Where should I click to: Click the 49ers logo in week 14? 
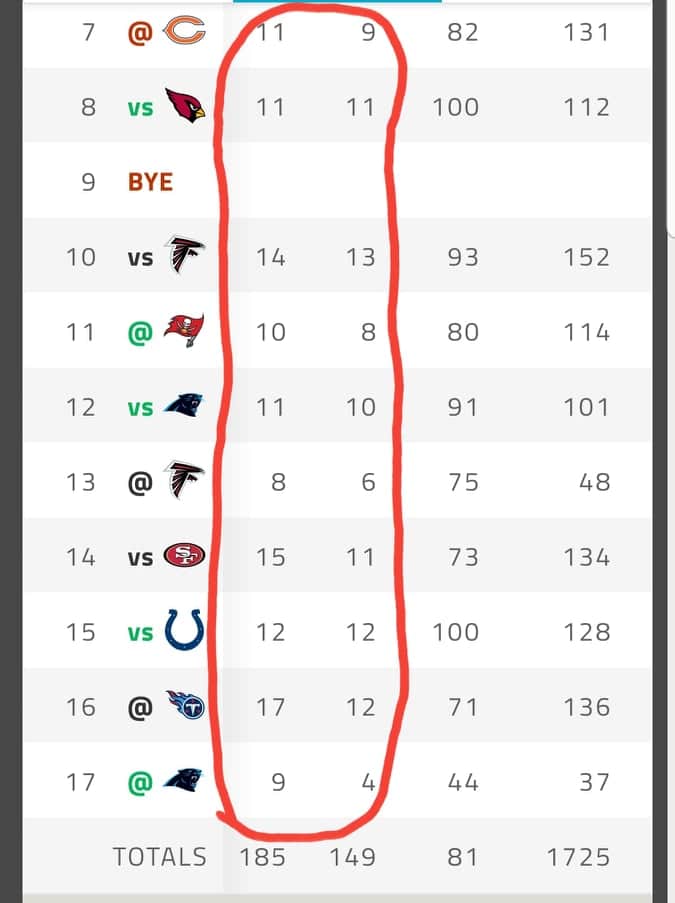coord(184,555)
